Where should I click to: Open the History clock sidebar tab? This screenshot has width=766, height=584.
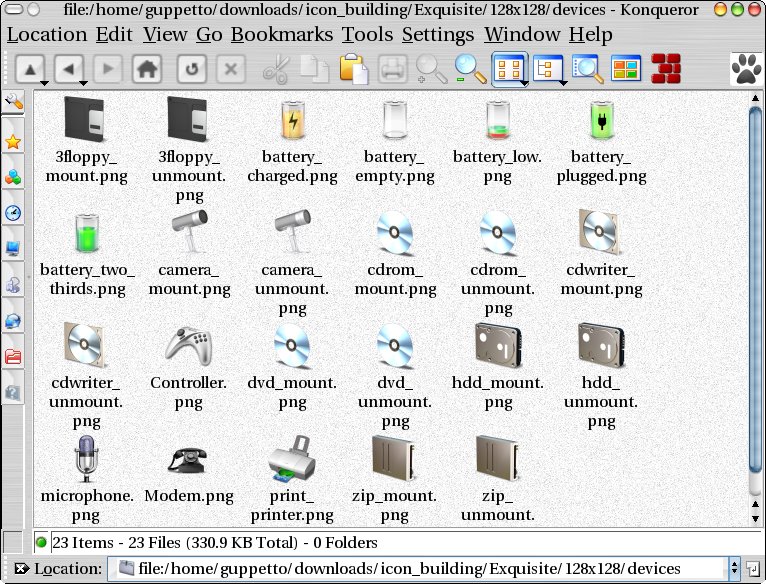(13, 213)
